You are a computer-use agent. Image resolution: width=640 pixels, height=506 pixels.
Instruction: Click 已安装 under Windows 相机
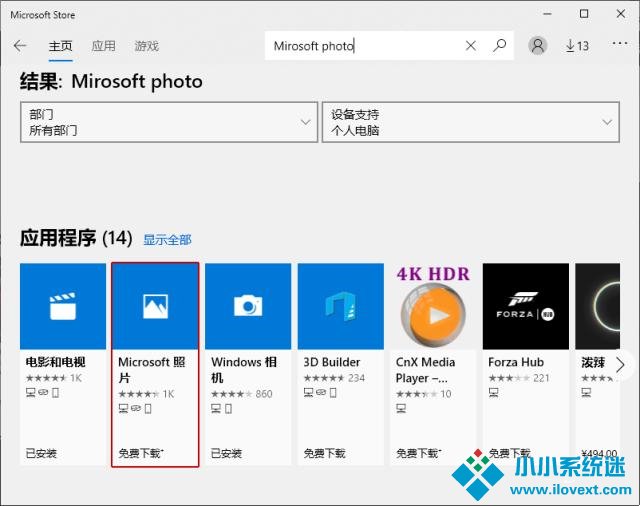point(226,453)
